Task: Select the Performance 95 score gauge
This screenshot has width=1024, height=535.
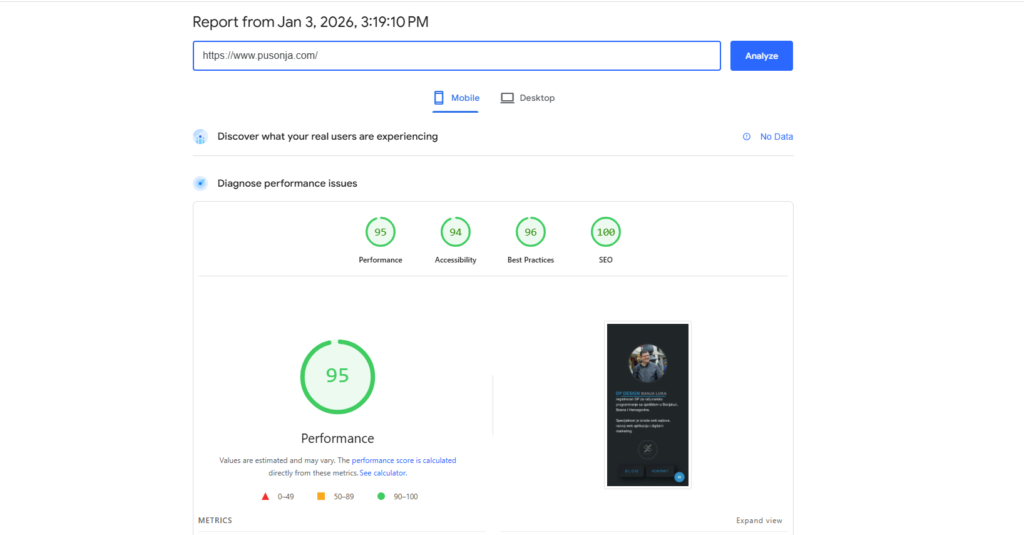Action: tap(380, 232)
